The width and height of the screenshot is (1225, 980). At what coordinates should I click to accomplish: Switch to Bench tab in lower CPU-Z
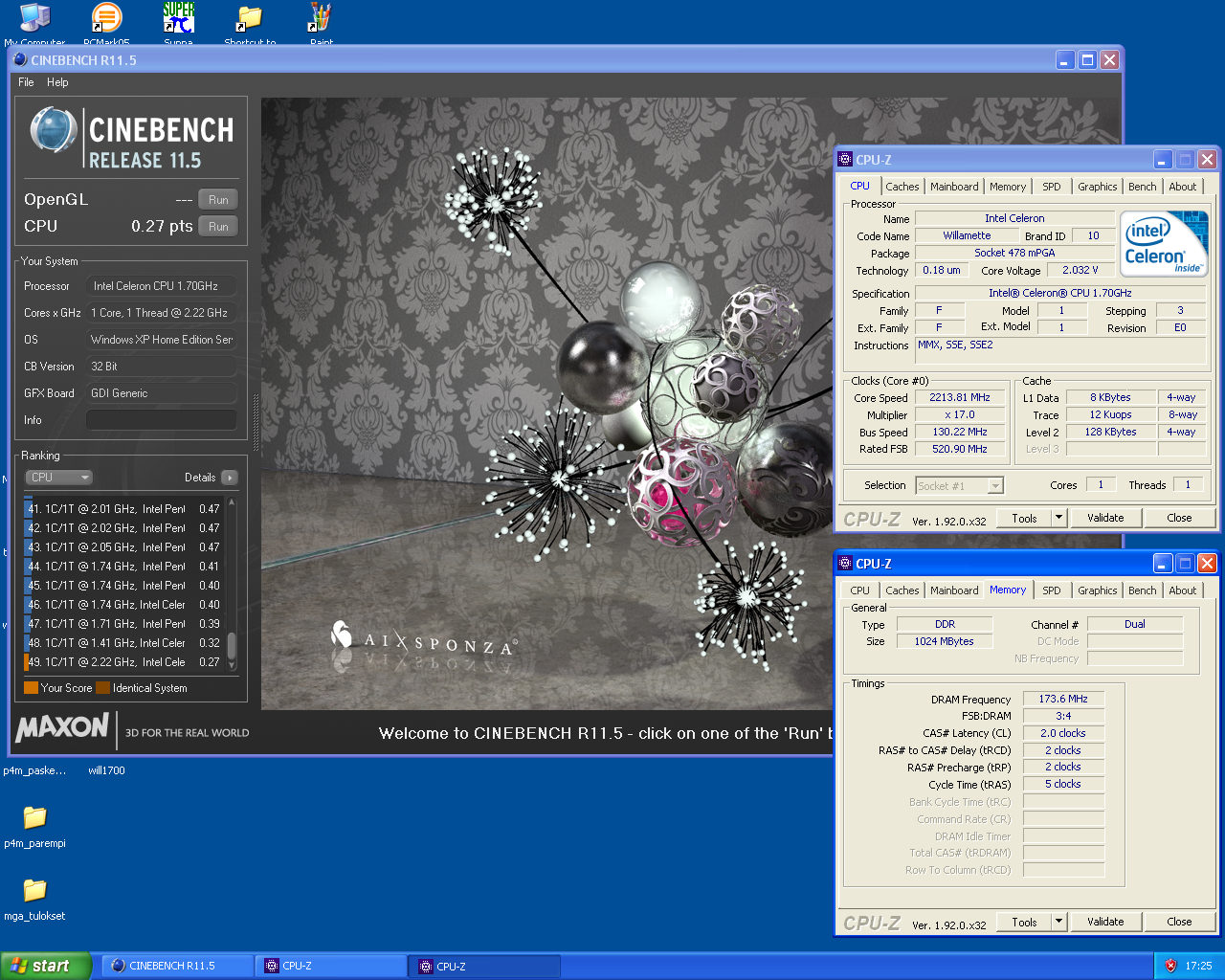[1142, 590]
